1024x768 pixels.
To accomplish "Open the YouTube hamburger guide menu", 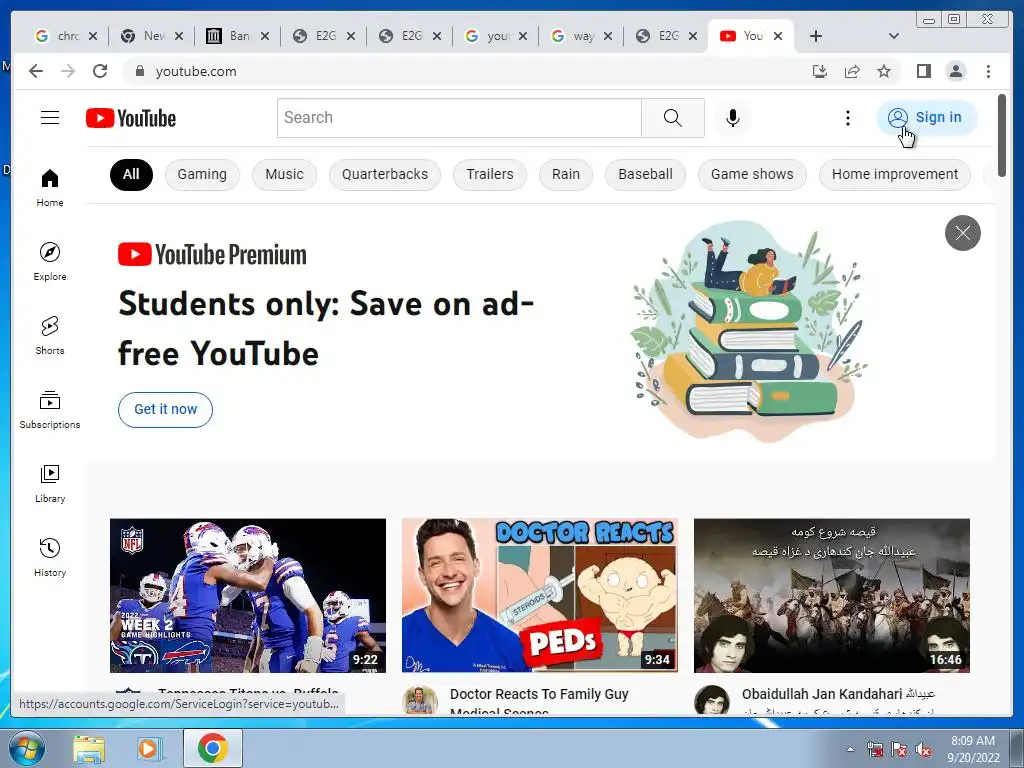I will 50,118.
